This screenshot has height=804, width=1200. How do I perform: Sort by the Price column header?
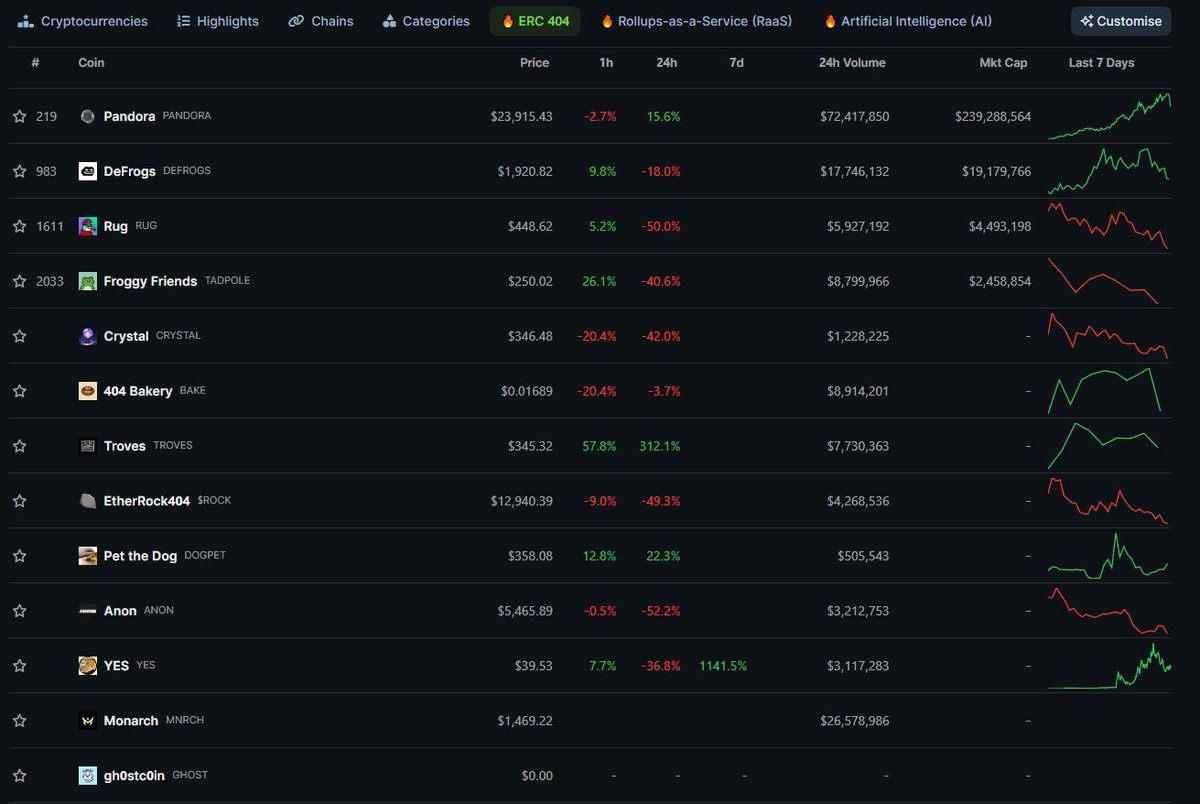coord(535,63)
